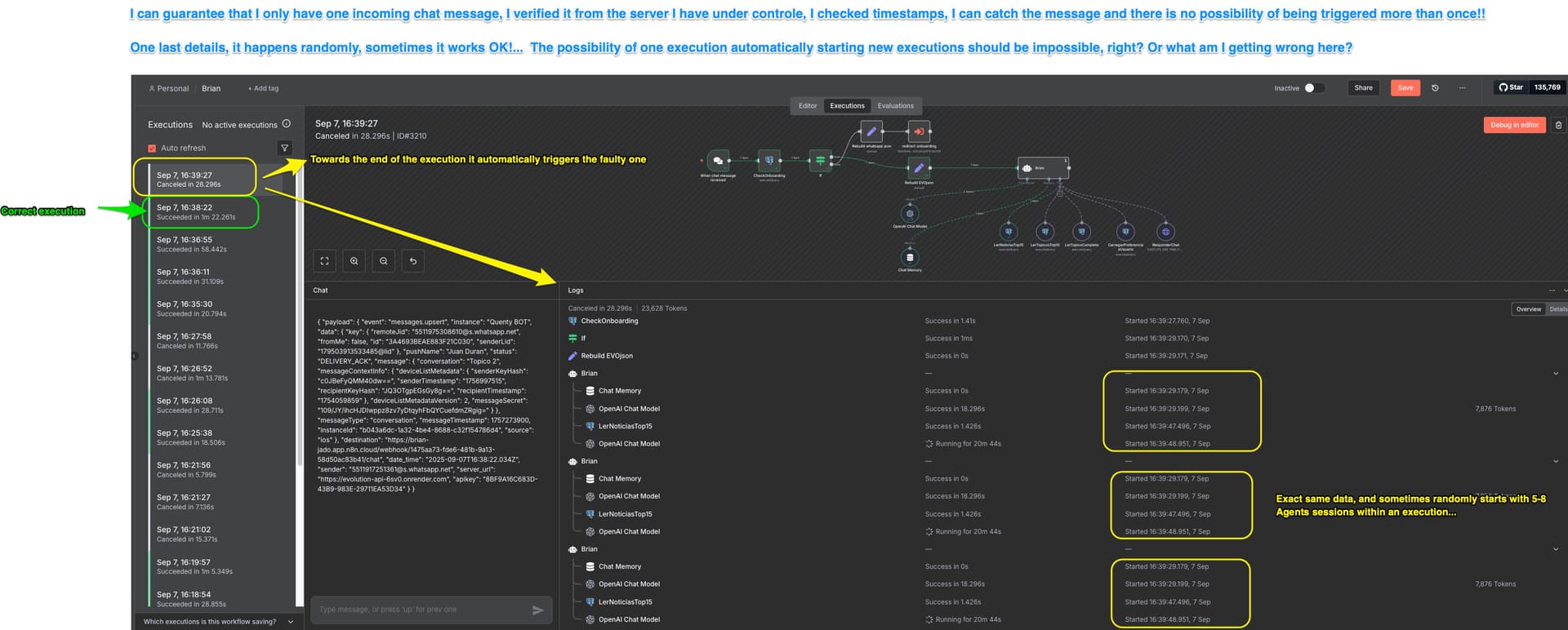Select the LerNoticiasTop15 tool node on canvas
This screenshot has height=630, width=1568.
1009,232
